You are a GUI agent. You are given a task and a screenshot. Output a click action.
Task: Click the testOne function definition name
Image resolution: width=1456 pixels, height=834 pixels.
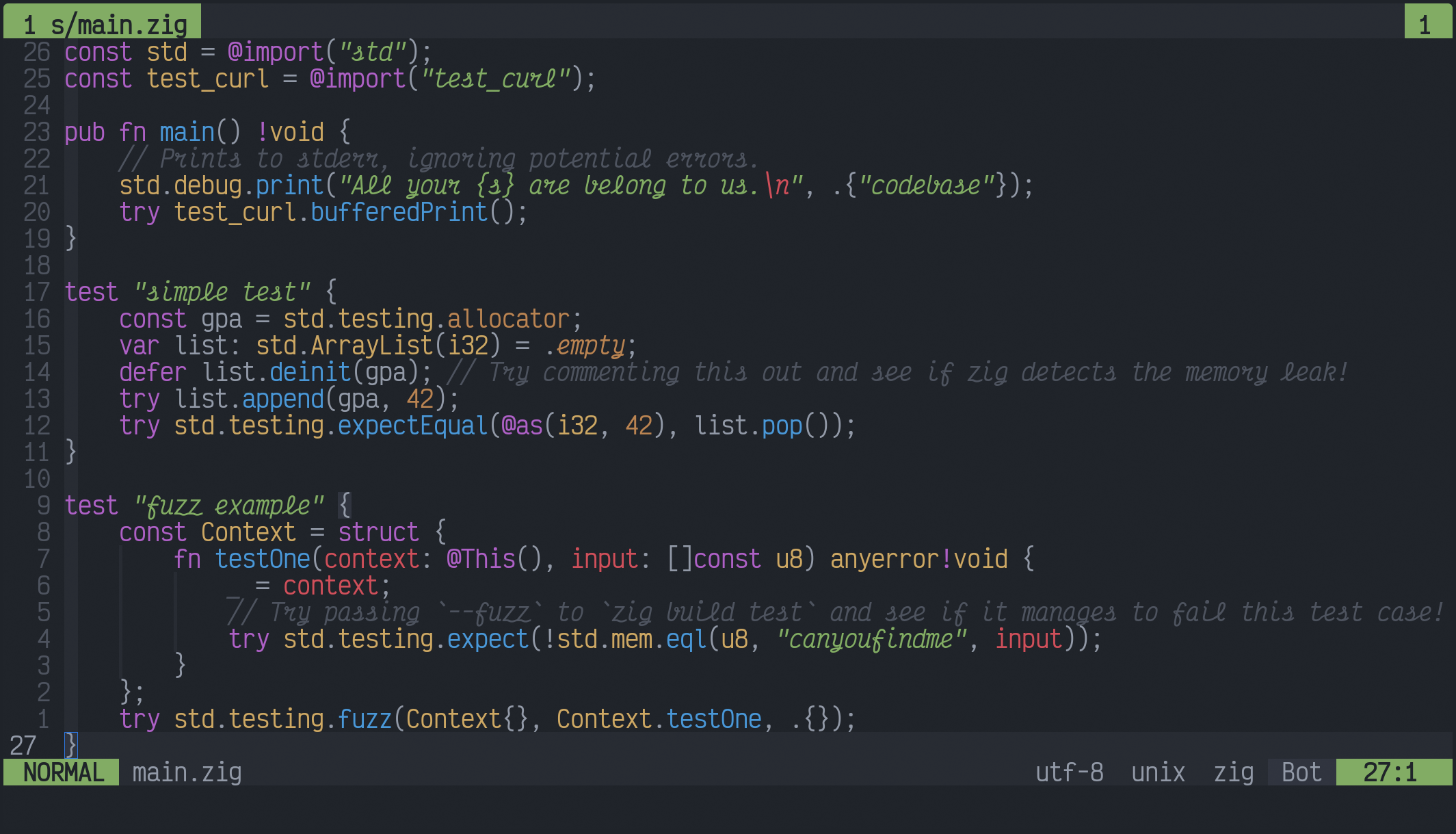point(263,559)
